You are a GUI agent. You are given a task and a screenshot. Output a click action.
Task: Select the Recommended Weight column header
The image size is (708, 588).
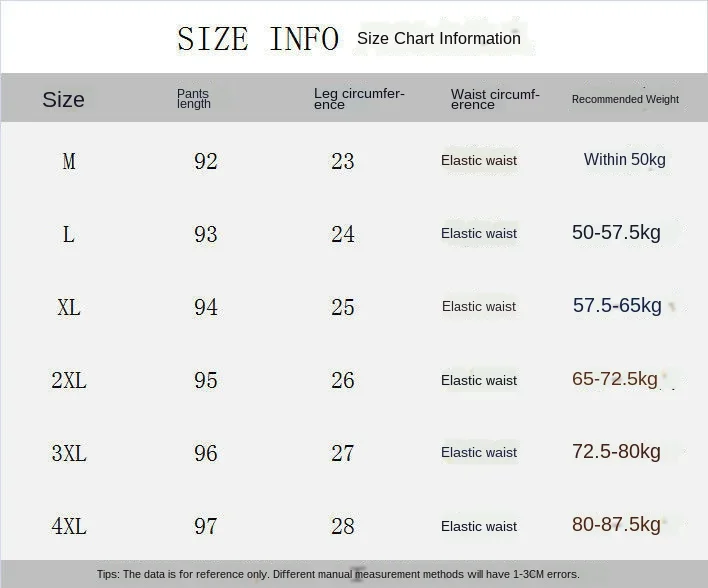[x=625, y=99]
